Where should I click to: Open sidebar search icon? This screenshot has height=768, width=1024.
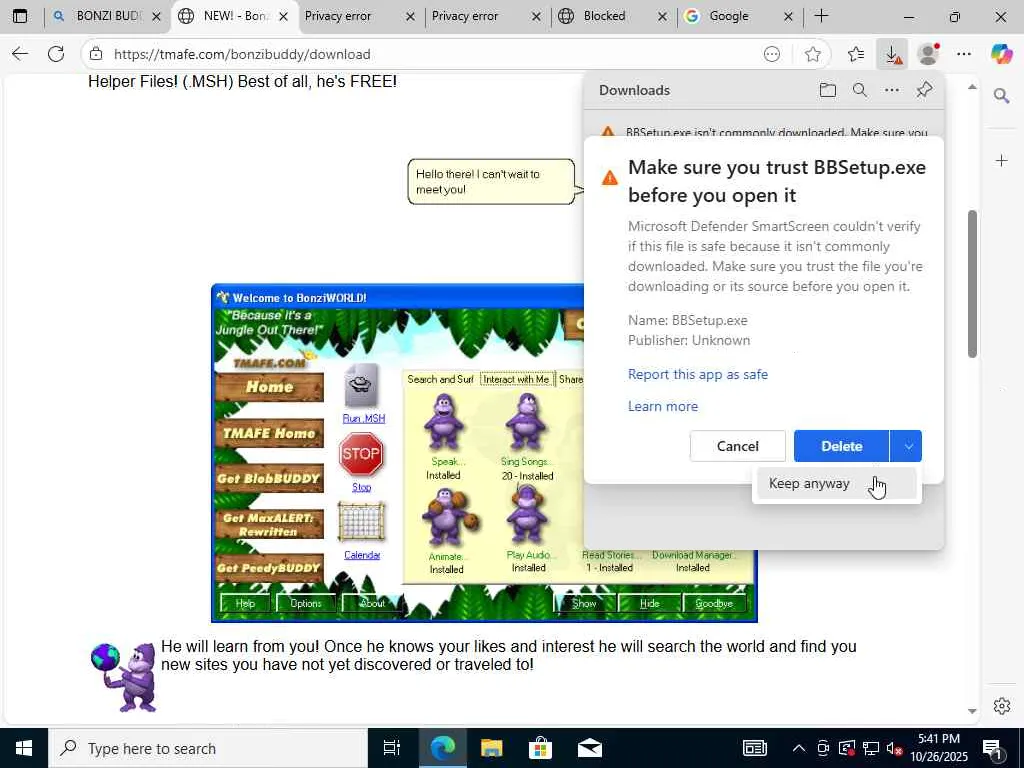(1001, 97)
